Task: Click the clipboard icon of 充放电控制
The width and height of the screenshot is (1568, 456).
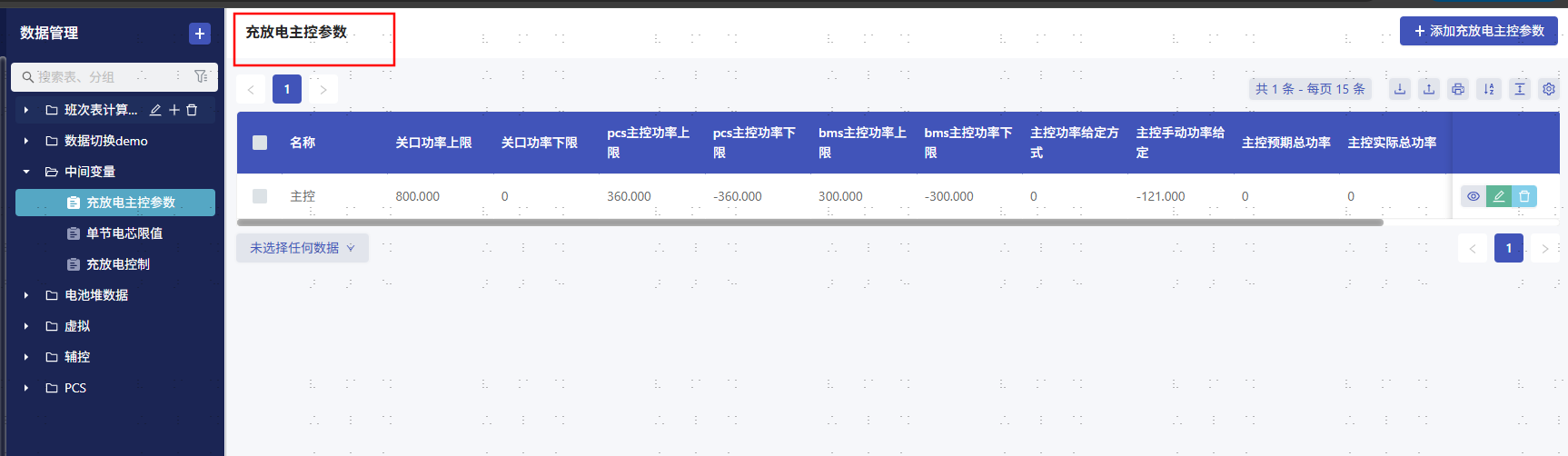Action: click(74, 264)
